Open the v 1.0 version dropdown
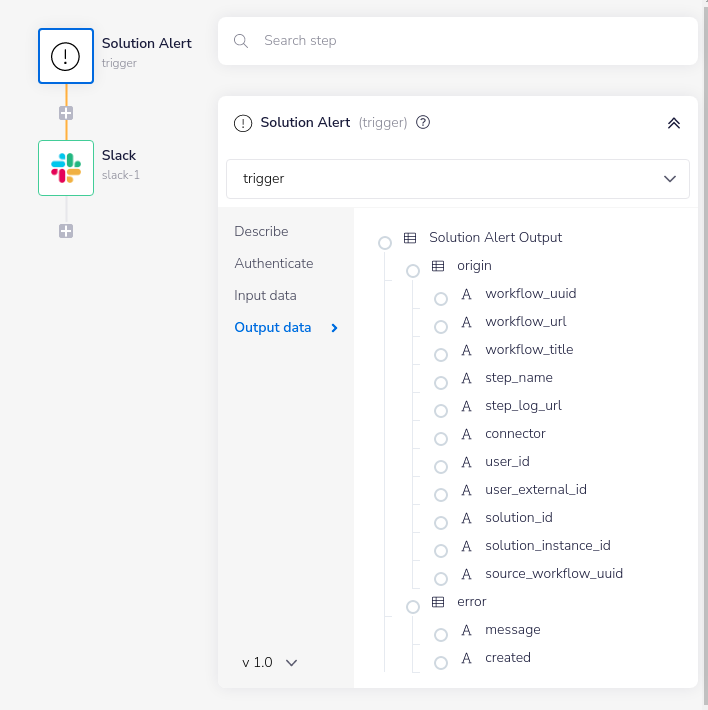708x710 pixels. click(270, 662)
